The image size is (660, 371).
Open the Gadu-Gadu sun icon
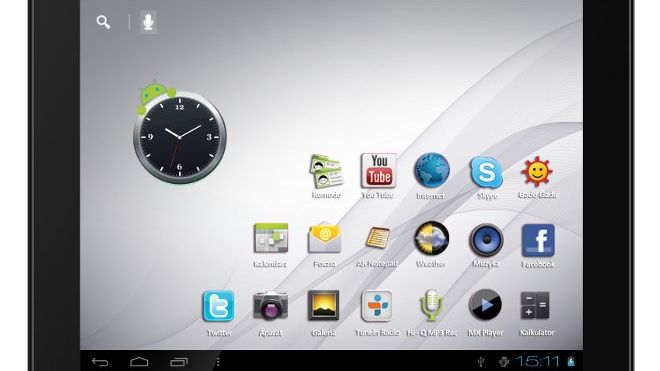point(537,171)
